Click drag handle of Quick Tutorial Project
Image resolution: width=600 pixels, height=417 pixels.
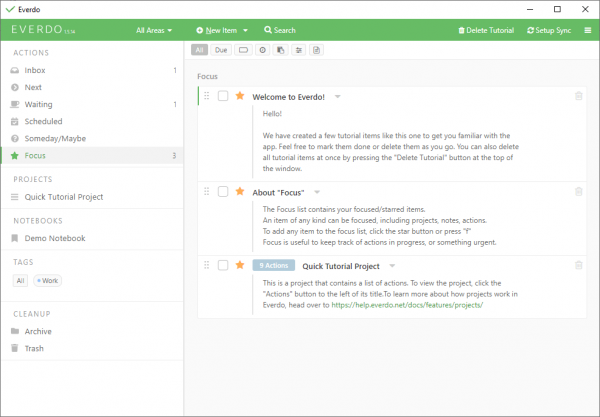pyautogui.click(x=207, y=265)
